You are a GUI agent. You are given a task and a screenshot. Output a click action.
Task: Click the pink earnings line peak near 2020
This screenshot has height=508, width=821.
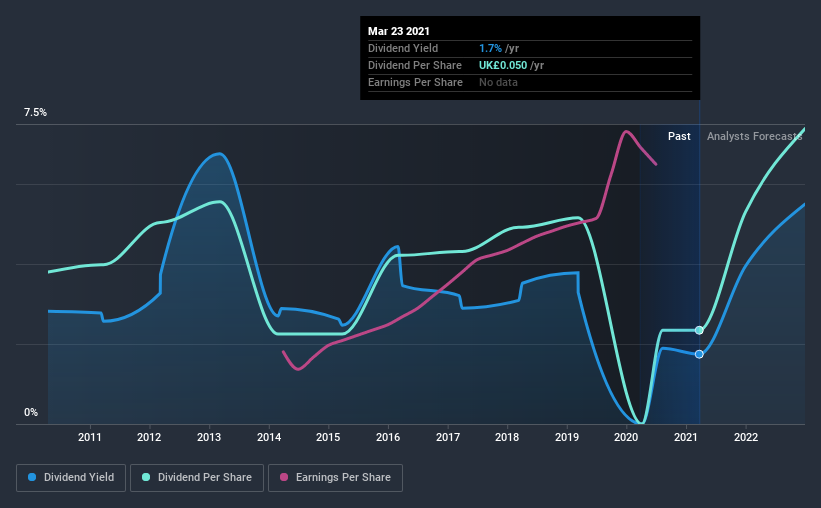tap(626, 131)
